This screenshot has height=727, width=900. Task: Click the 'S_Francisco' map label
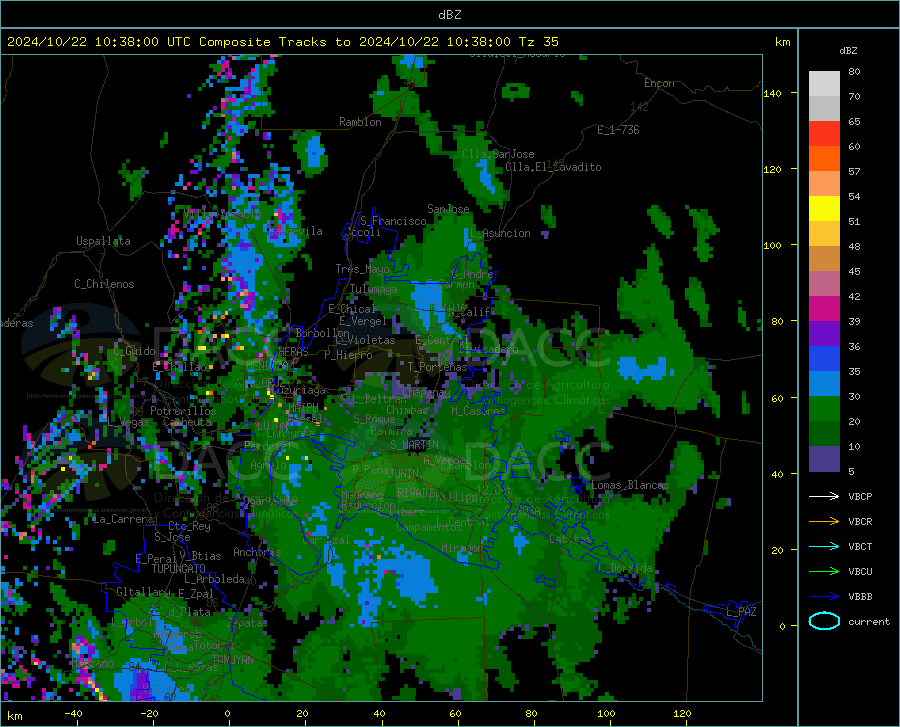[x=393, y=221]
